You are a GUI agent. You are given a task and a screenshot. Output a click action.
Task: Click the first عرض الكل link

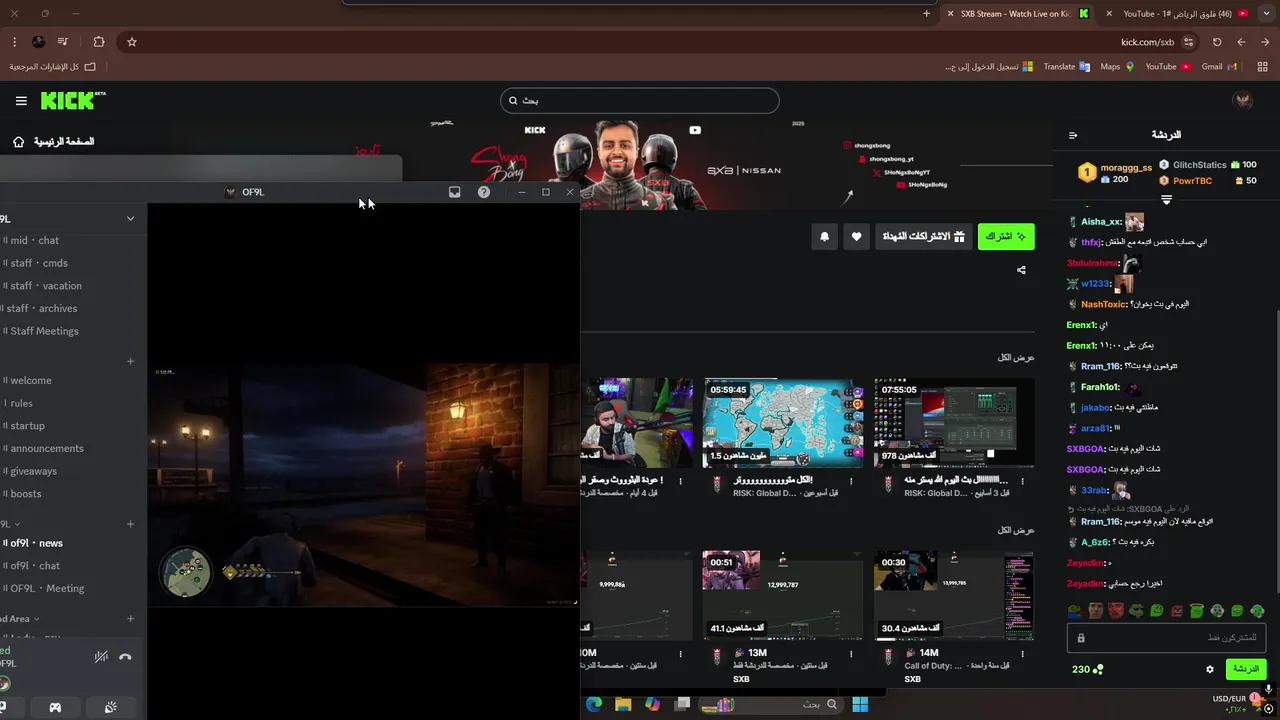pos(1016,357)
